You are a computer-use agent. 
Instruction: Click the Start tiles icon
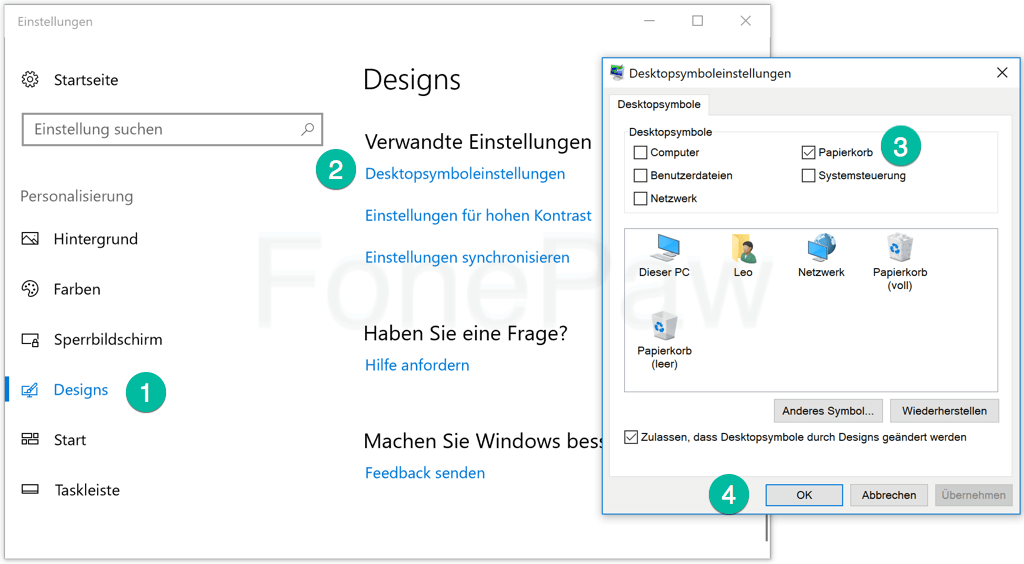click(30, 439)
